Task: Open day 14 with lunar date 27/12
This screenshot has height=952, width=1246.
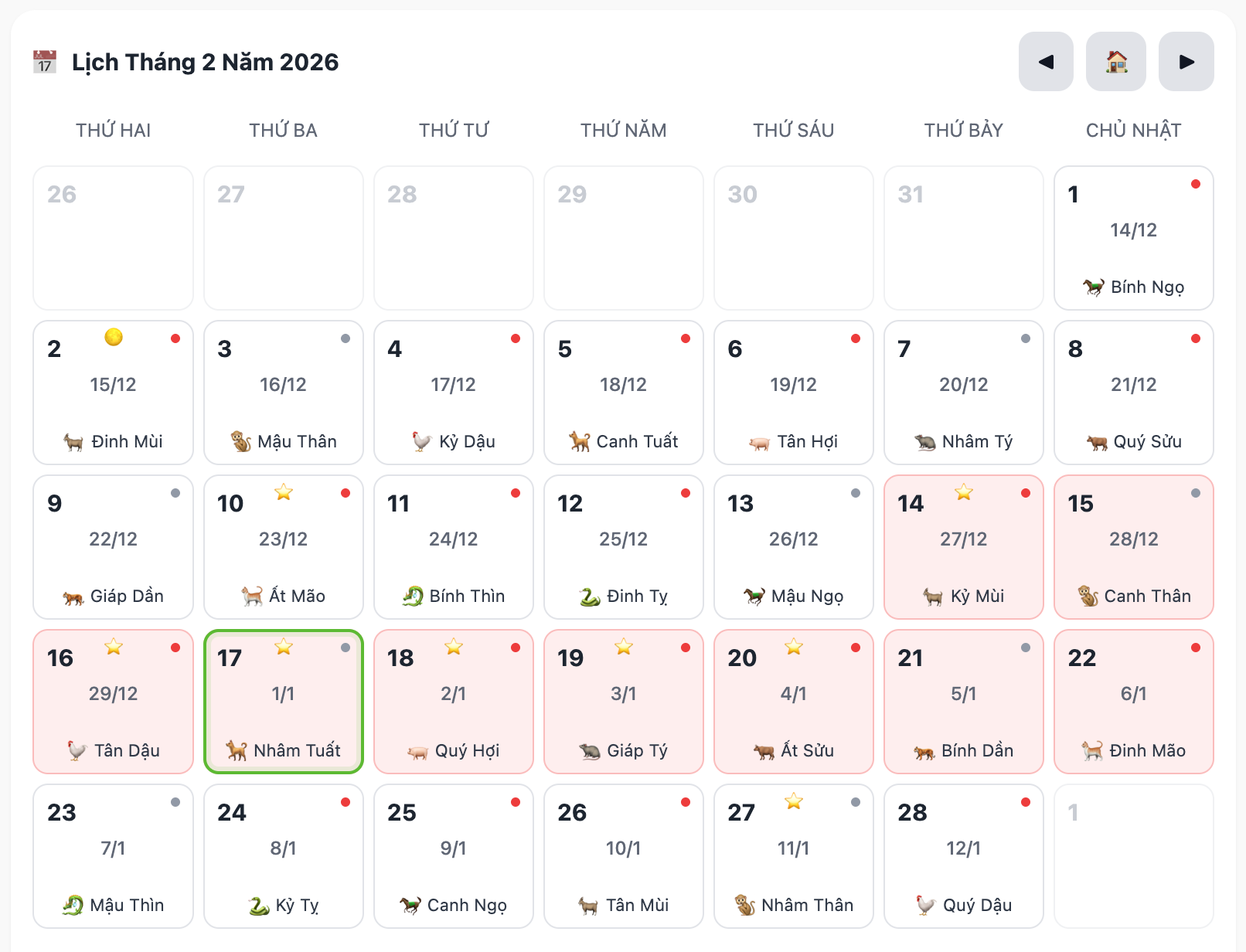Action: tap(964, 547)
